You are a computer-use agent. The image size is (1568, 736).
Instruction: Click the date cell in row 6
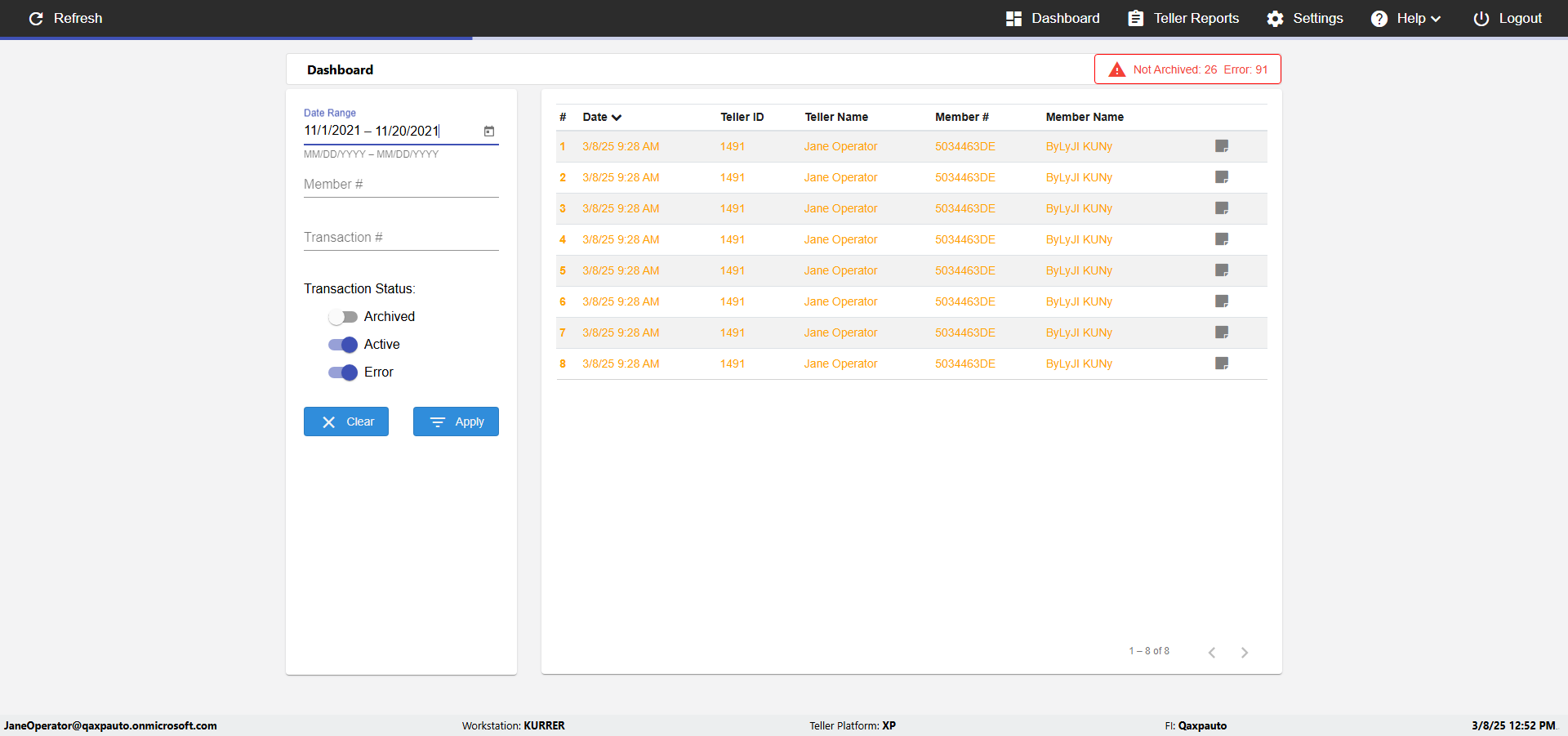[621, 302]
